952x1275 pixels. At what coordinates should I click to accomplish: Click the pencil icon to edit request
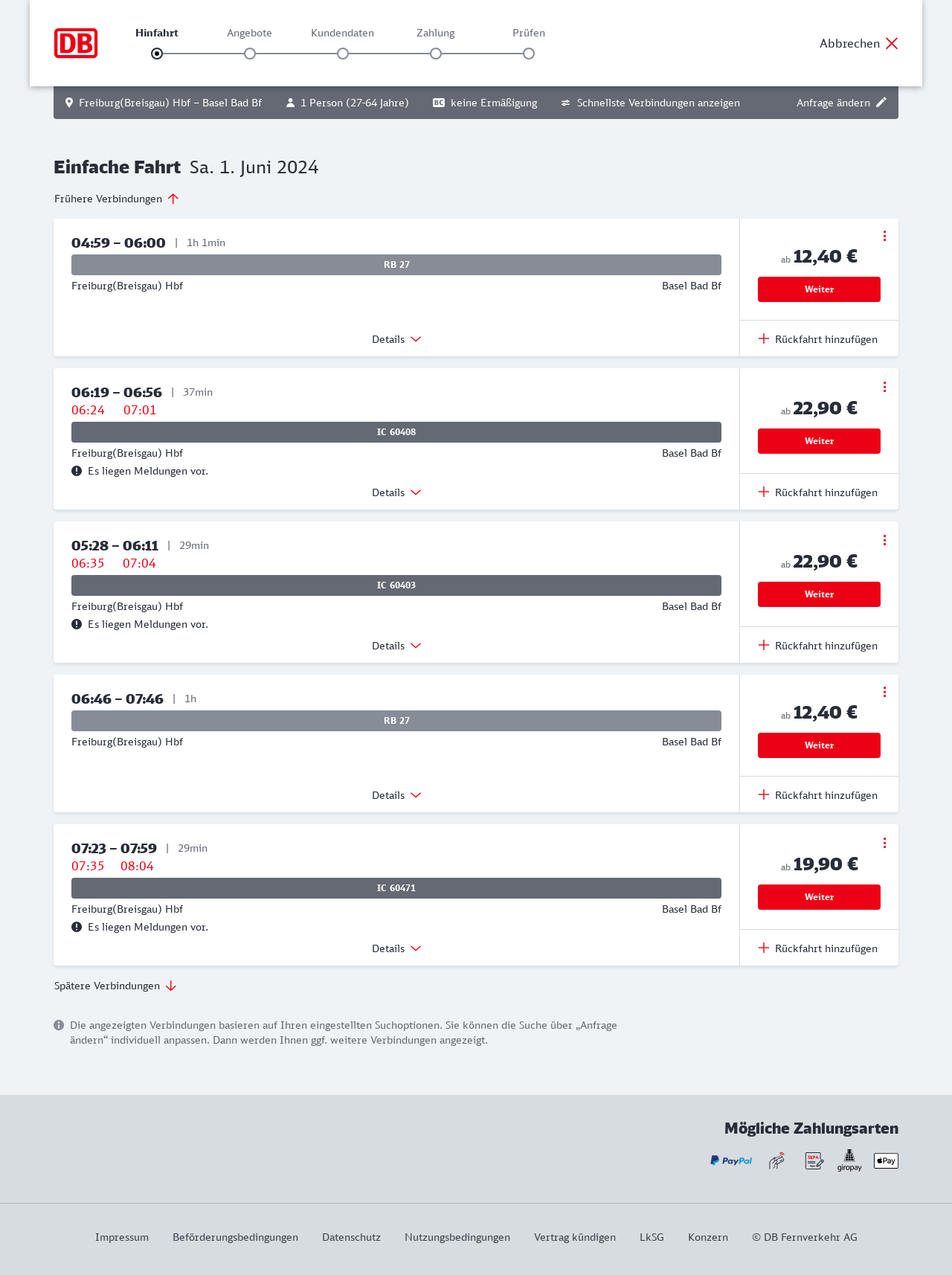(881, 103)
